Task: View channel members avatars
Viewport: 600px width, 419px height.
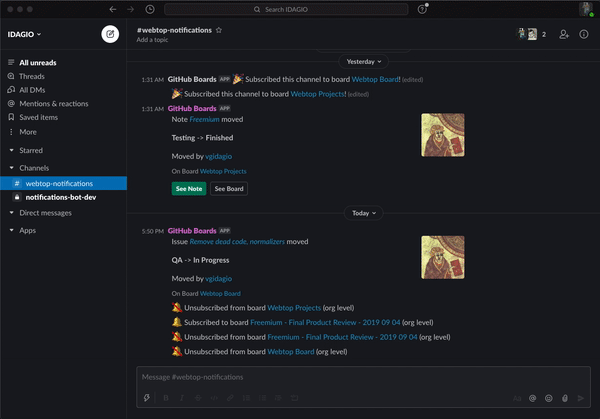Action: [x=532, y=34]
